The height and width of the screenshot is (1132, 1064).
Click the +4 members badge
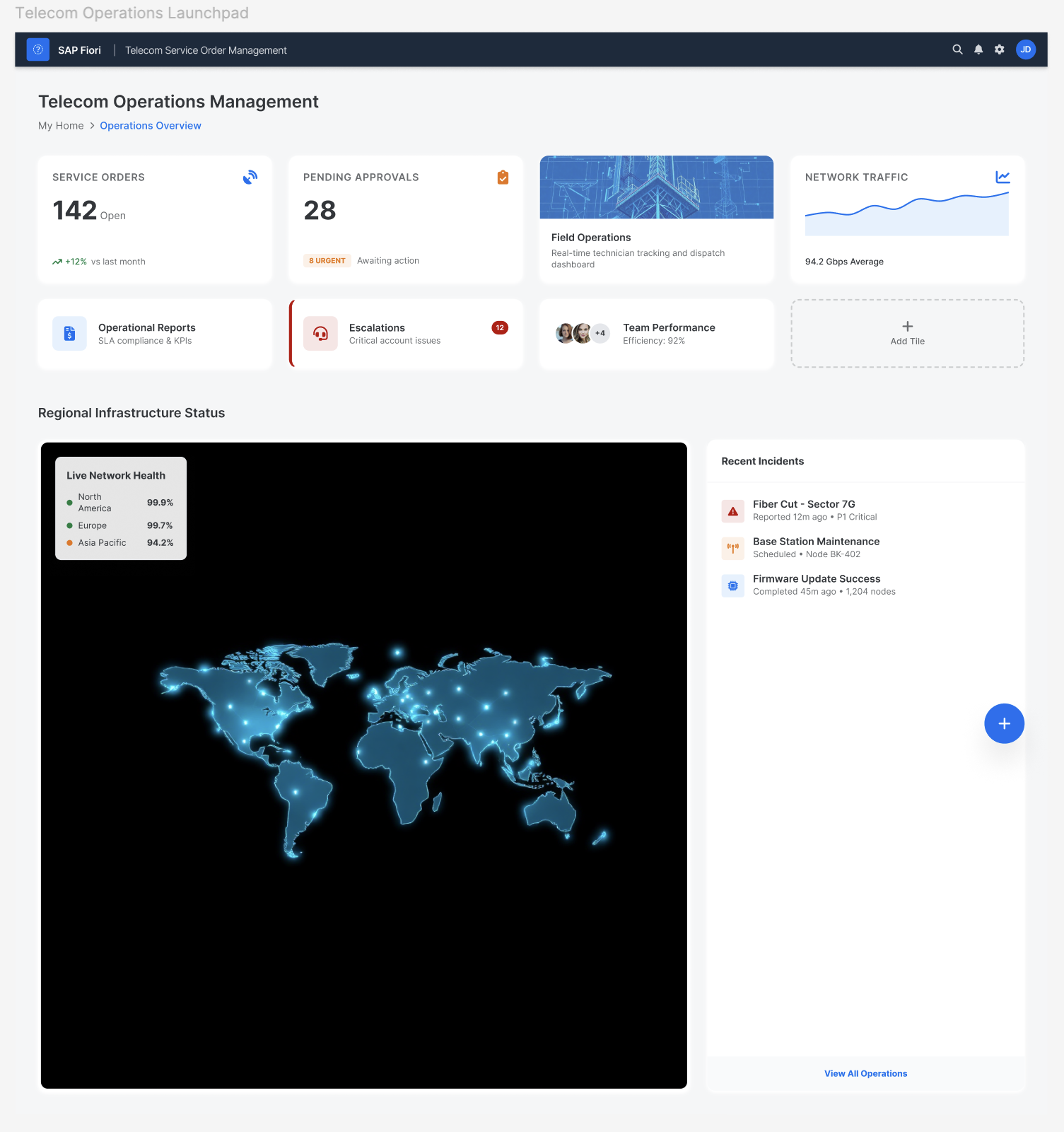click(600, 333)
